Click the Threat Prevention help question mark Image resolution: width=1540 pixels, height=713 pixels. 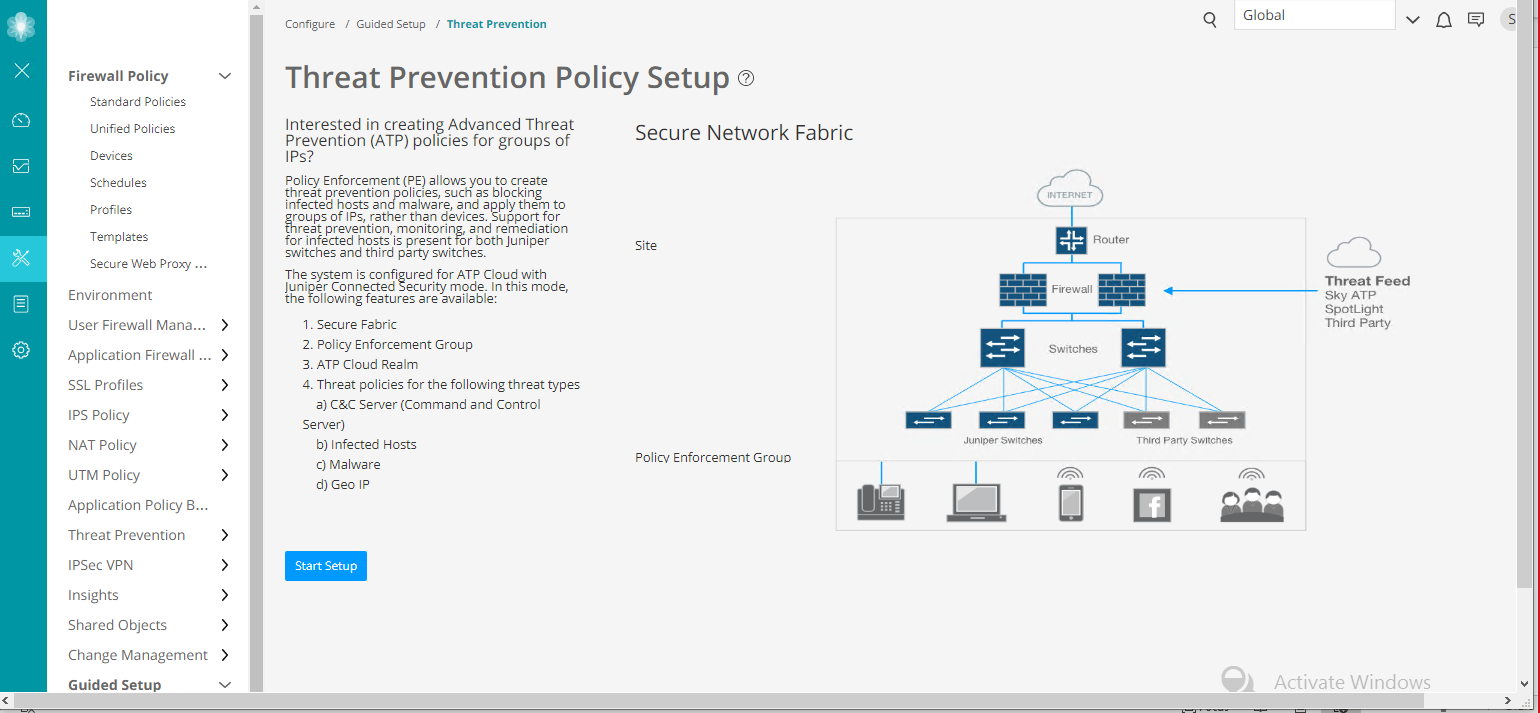(745, 78)
